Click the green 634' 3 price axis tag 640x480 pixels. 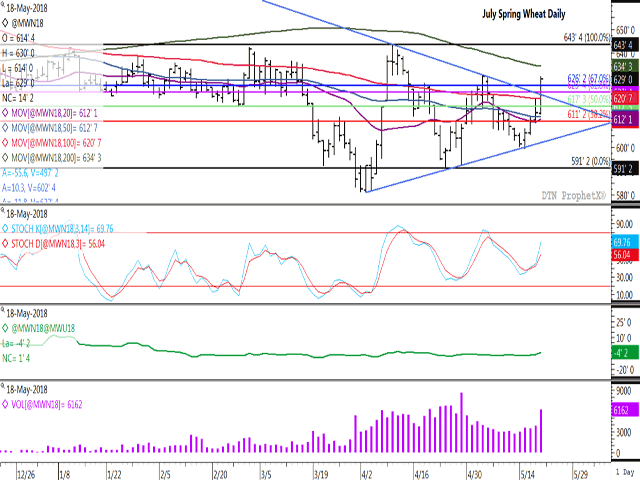click(625, 66)
